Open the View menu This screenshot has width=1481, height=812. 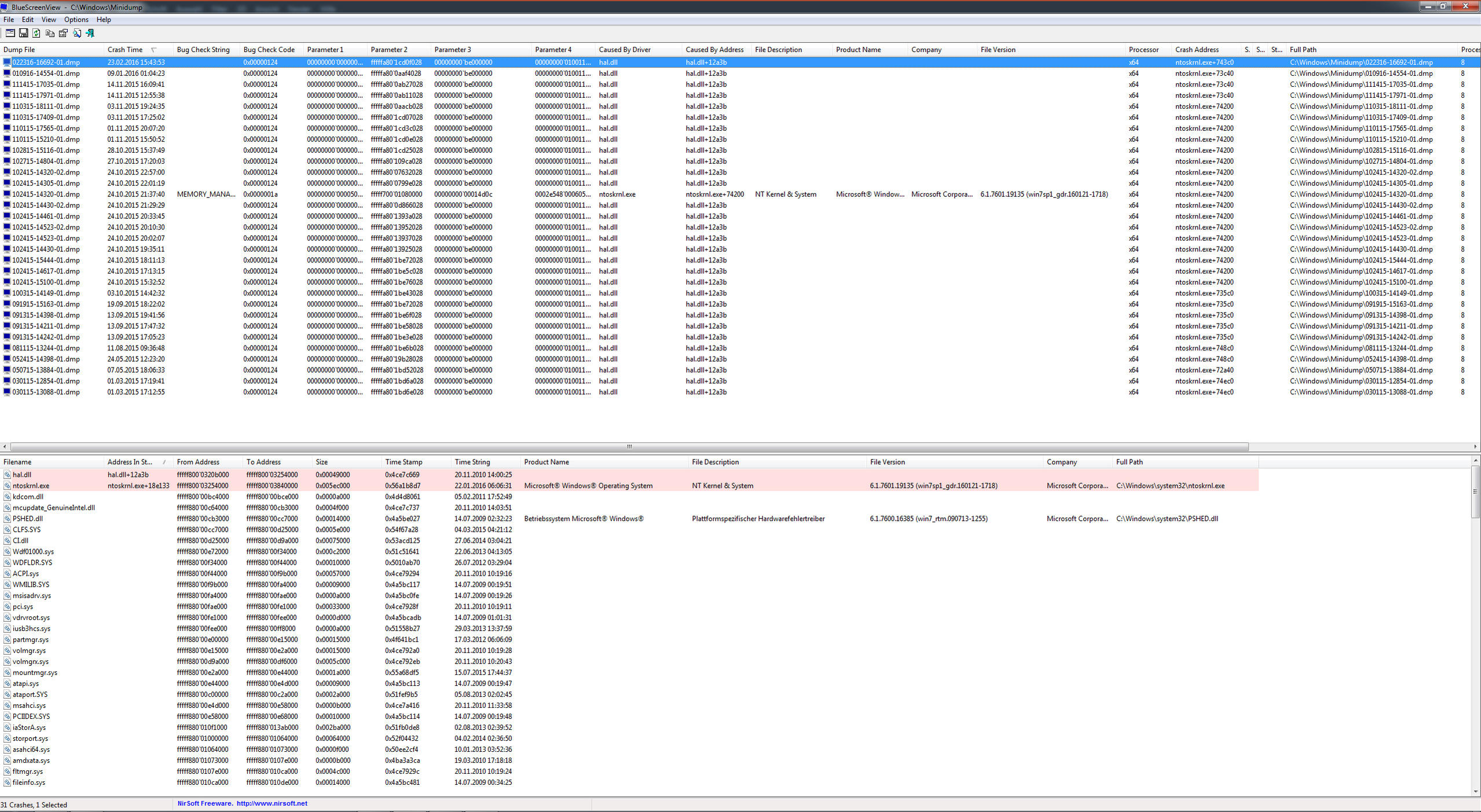[48, 19]
